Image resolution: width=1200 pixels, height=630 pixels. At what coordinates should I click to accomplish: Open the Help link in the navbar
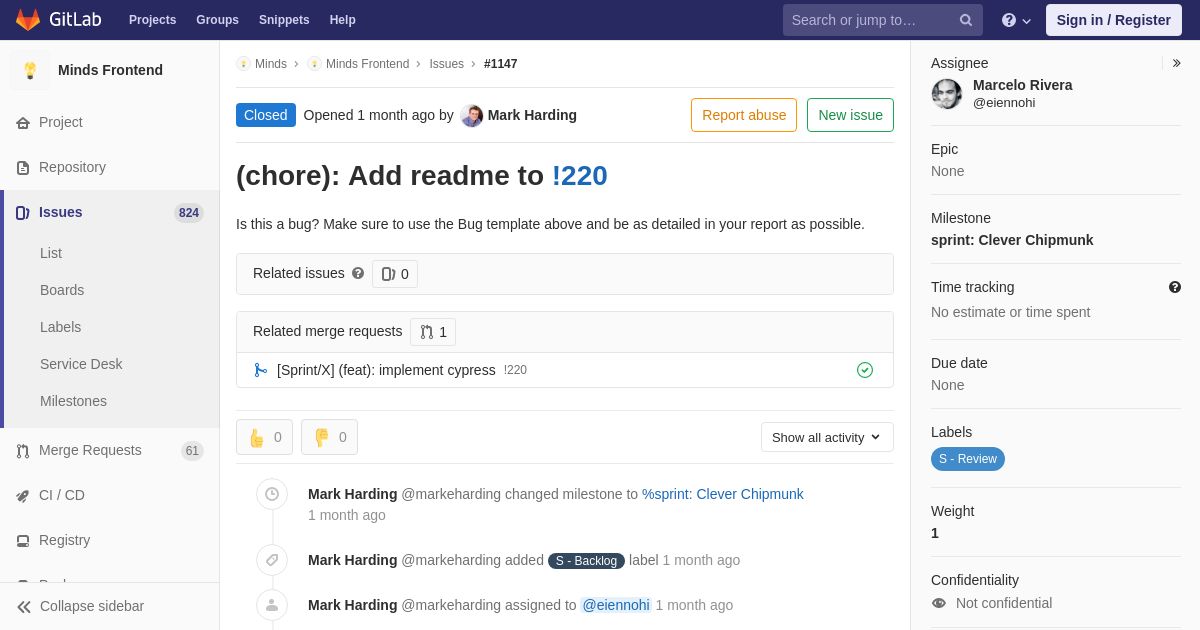pyautogui.click(x=343, y=20)
